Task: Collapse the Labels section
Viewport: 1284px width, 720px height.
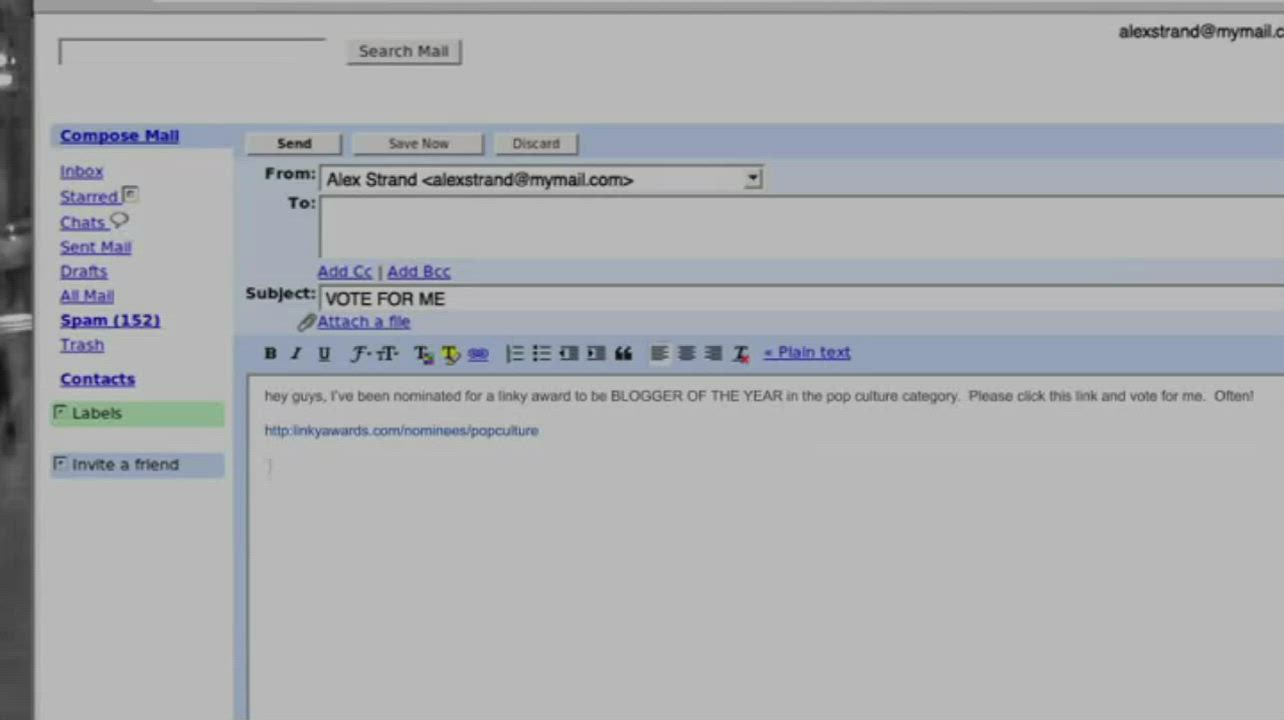Action: click(x=61, y=412)
